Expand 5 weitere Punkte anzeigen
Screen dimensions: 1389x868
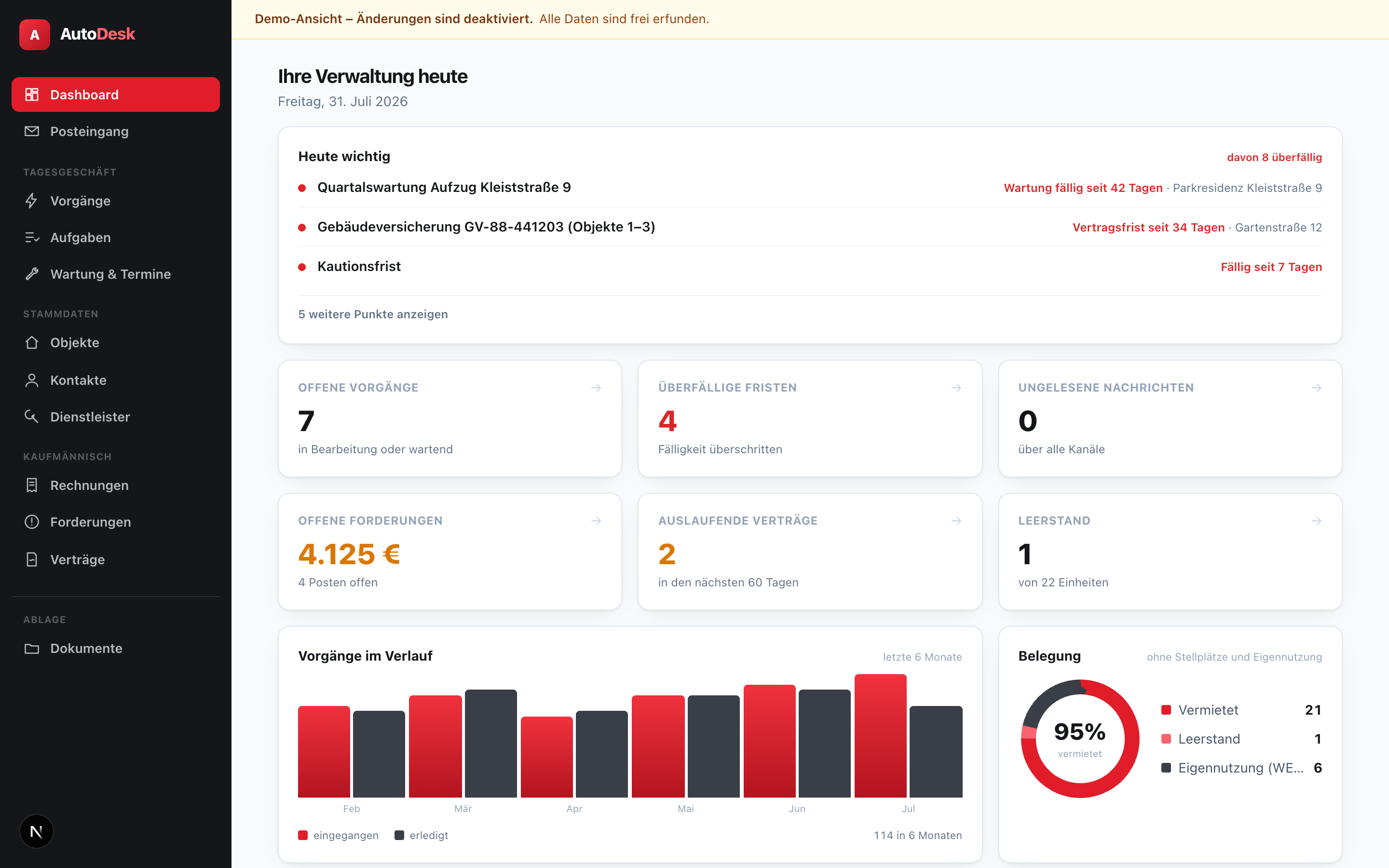(x=373, y=314)
